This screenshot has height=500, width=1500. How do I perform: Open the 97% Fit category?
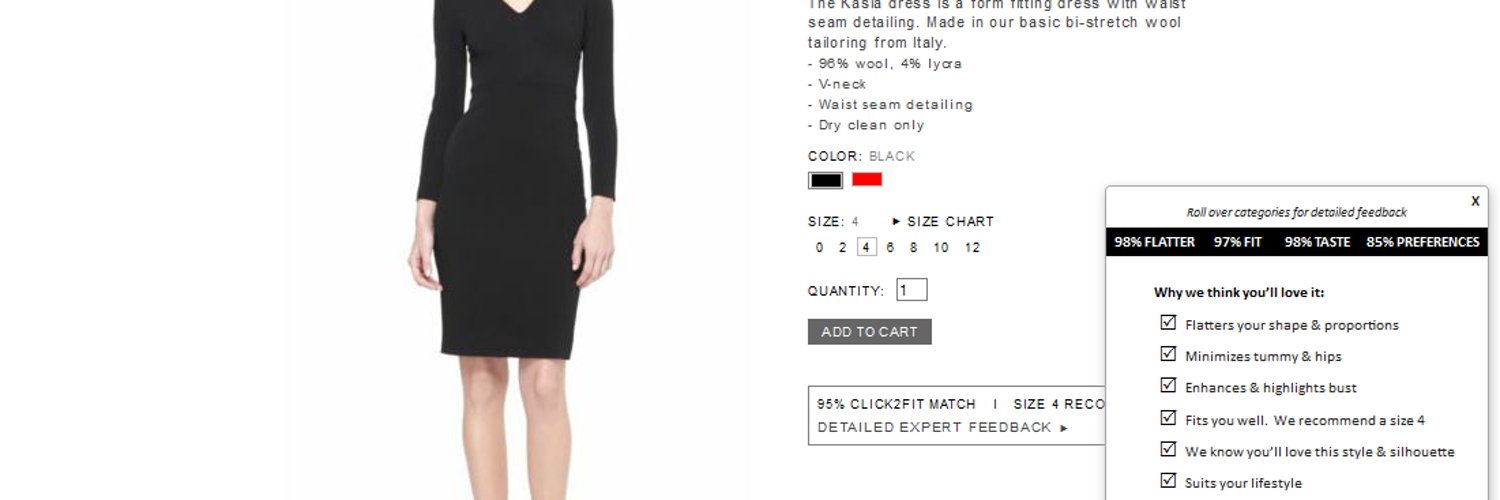click(1238, 242)
